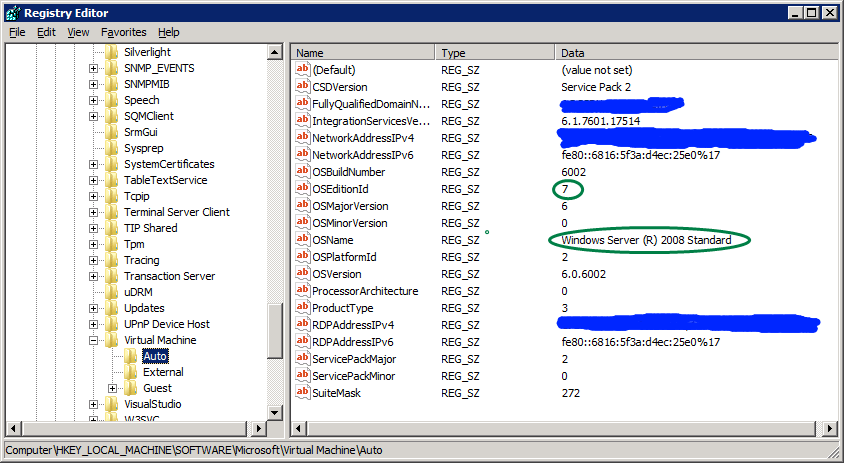Select the NetworkAddressIPv6 value name
The width and height of the screenshot is (844, 463).
coord(363,155)
